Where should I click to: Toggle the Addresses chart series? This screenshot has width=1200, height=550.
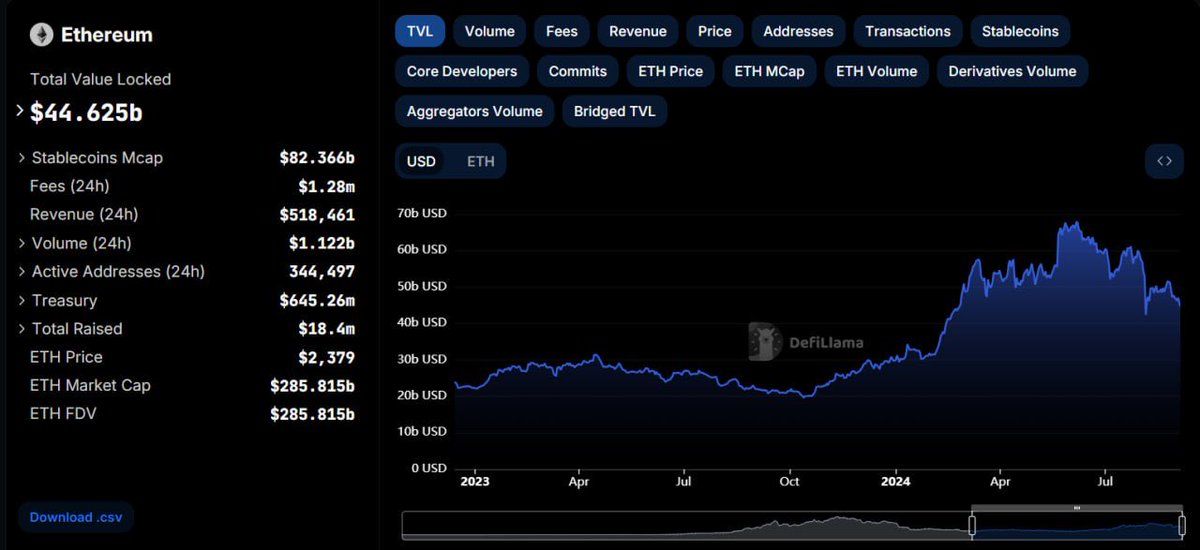(798, 31)
